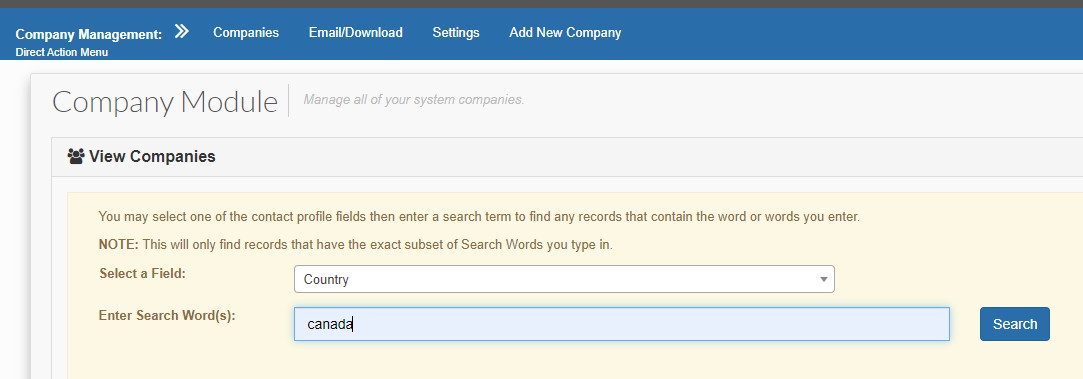Open the Companies menu item
This screenshot has width=1083, height=379.
(x=246, y=32)
